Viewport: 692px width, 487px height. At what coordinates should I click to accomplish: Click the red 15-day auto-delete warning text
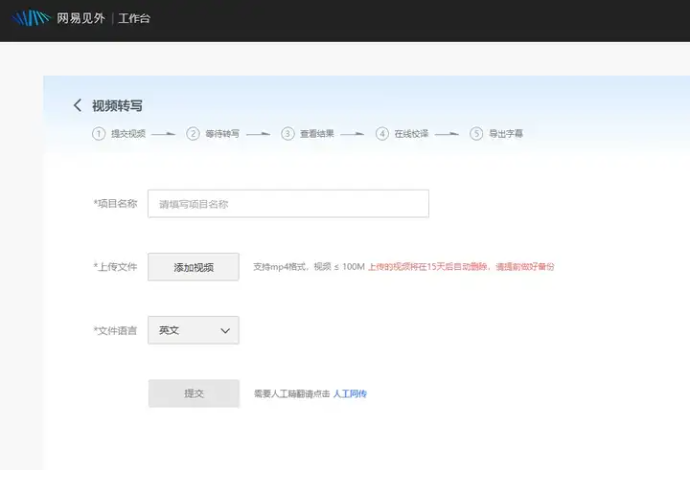pos(461,267)
